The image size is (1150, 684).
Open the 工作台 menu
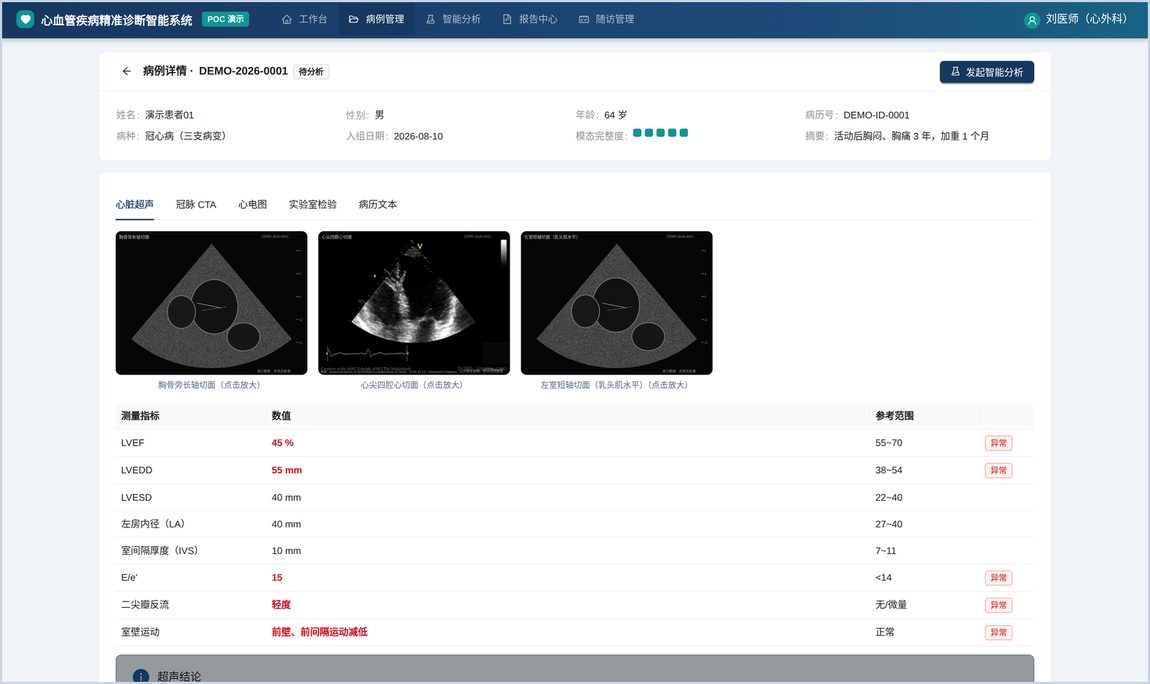pos(304,19)
